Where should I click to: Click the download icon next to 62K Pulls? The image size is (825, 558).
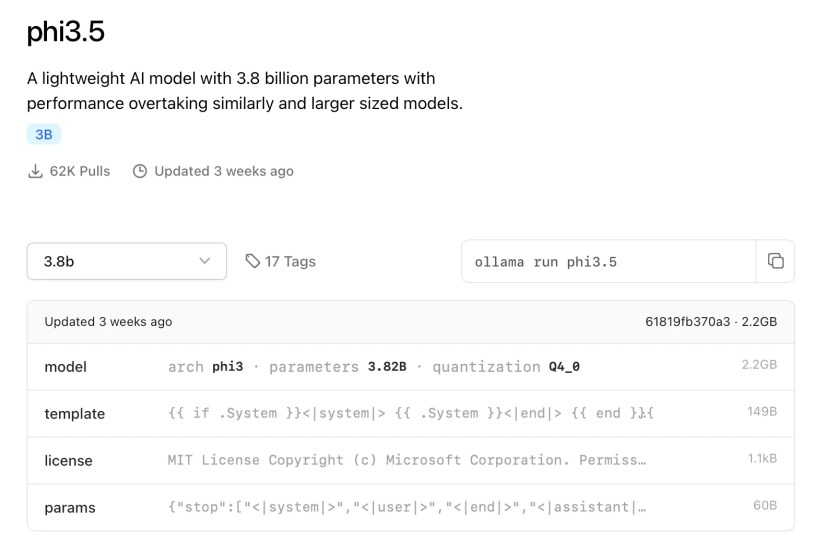[35, 171]
